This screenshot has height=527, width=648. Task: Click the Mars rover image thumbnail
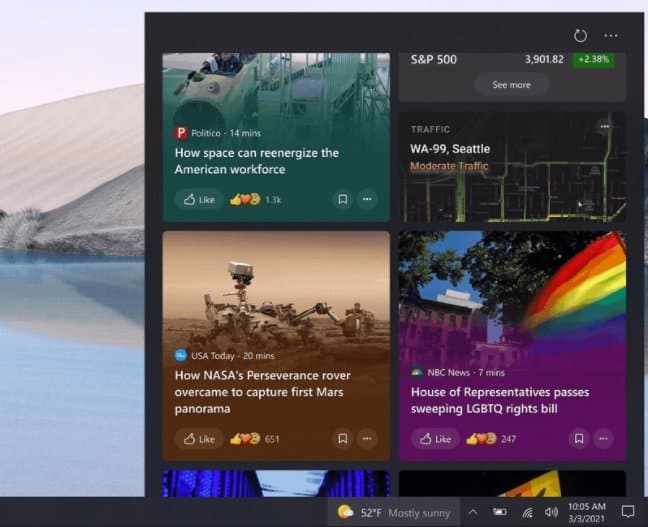pyautogui.click(x=276, y=289)
